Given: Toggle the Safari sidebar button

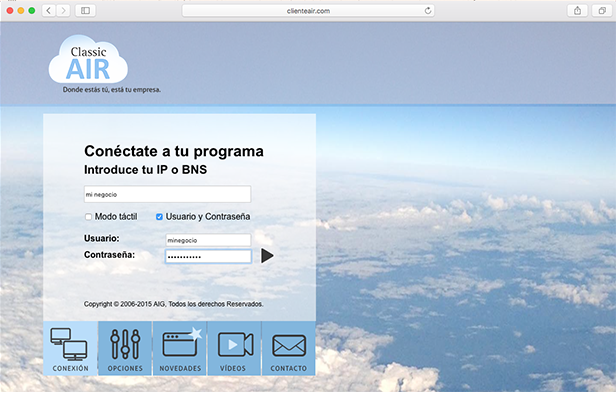Looking at the screenshot, I should tap(85, 11).
